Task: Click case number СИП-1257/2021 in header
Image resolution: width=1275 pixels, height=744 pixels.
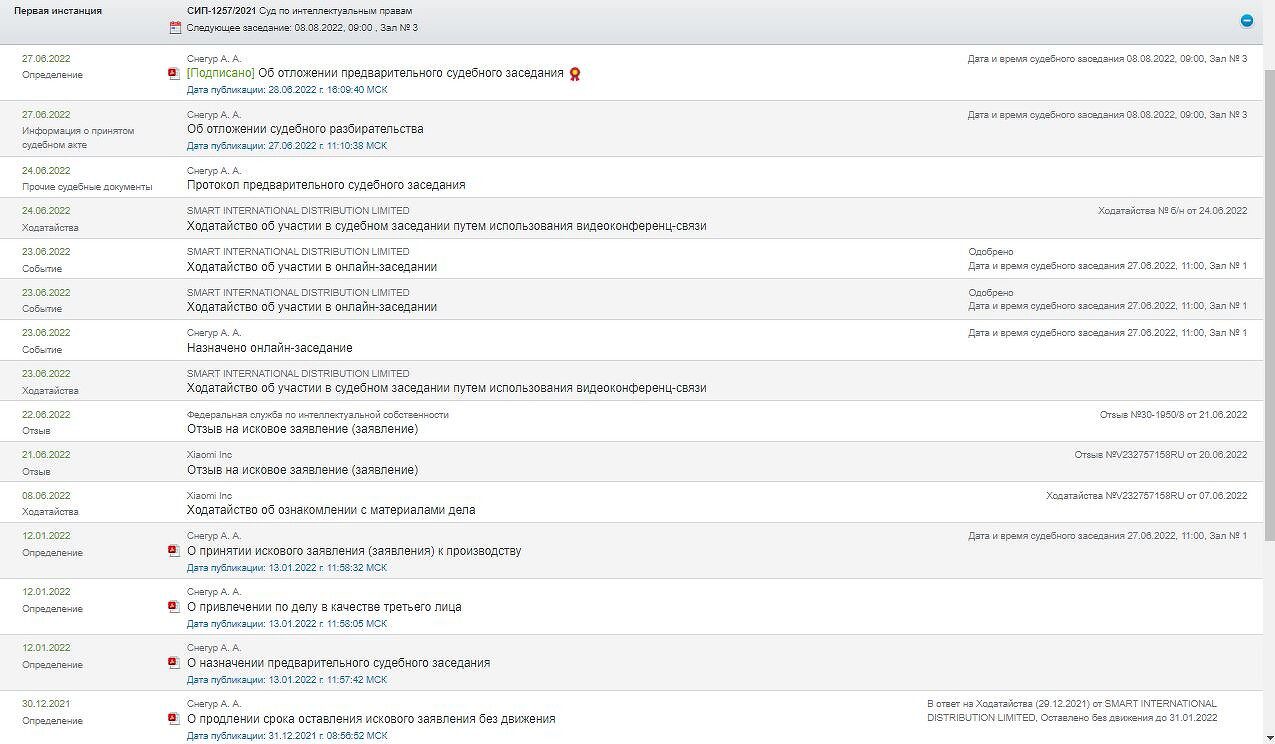Action: click(221, 11)
